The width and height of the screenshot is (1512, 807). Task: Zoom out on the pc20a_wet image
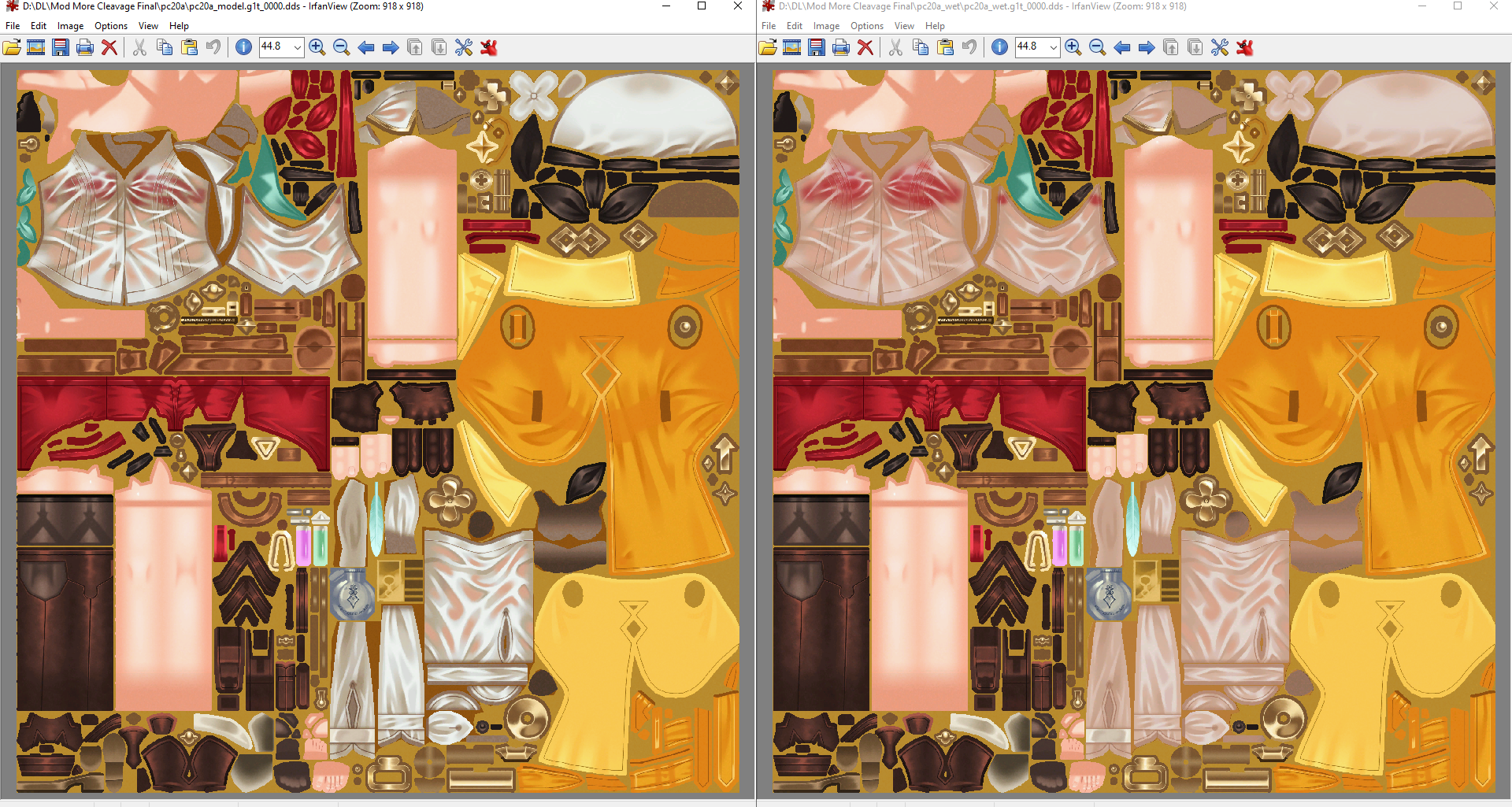(x=1098, y=47)
